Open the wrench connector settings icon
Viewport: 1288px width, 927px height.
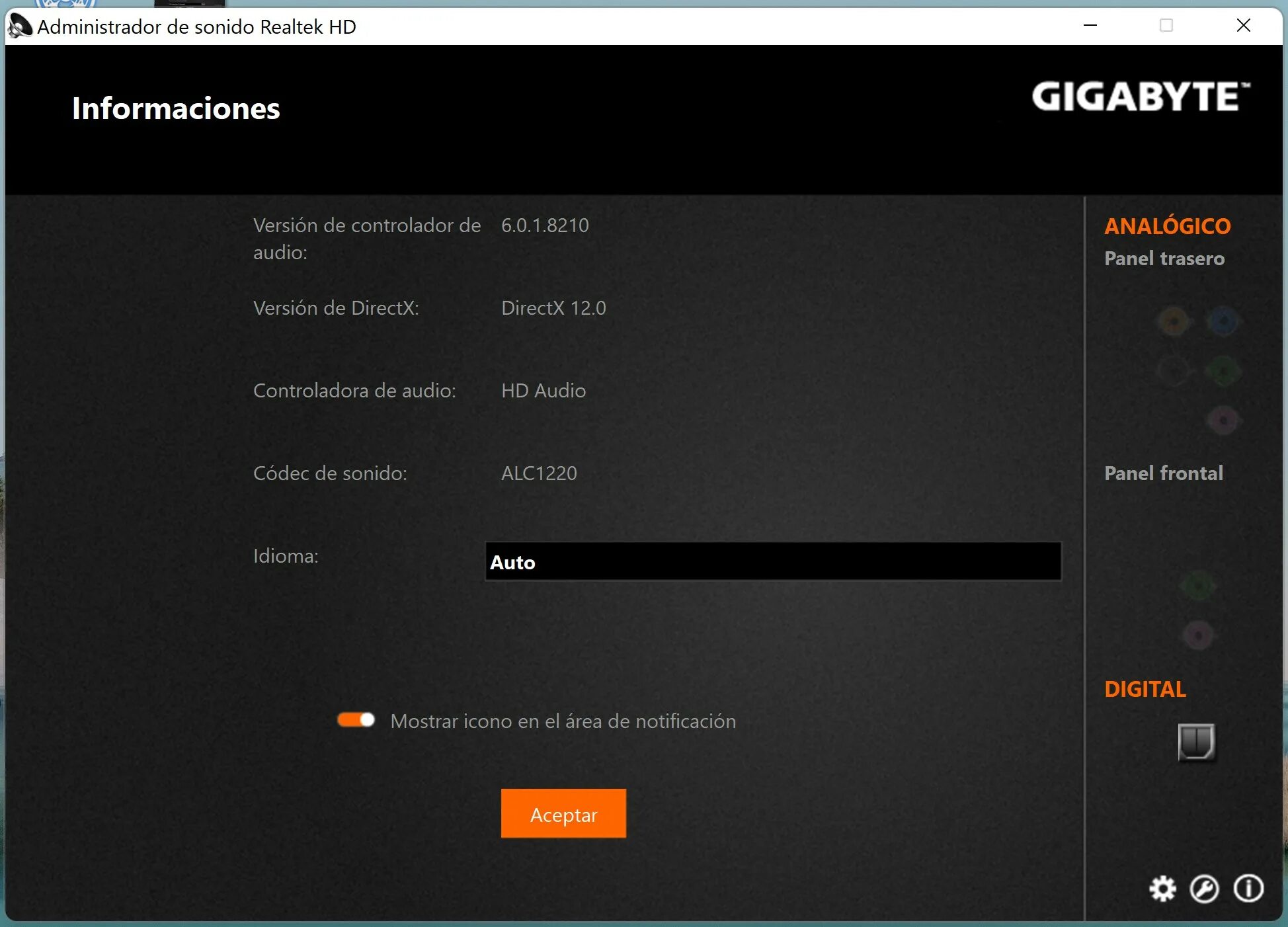pos(1204,889)
